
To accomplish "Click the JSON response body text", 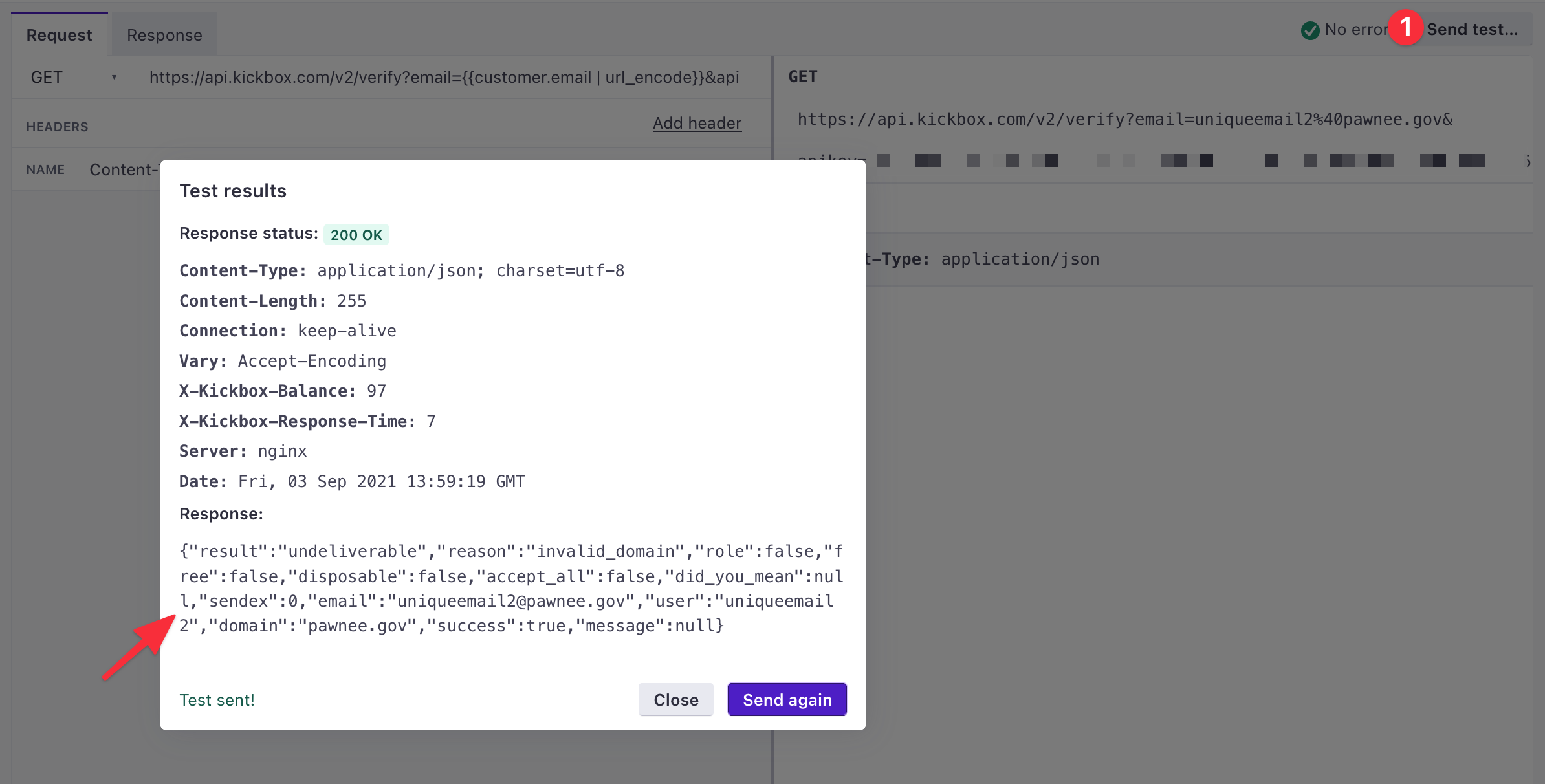I will pos(511,588).
